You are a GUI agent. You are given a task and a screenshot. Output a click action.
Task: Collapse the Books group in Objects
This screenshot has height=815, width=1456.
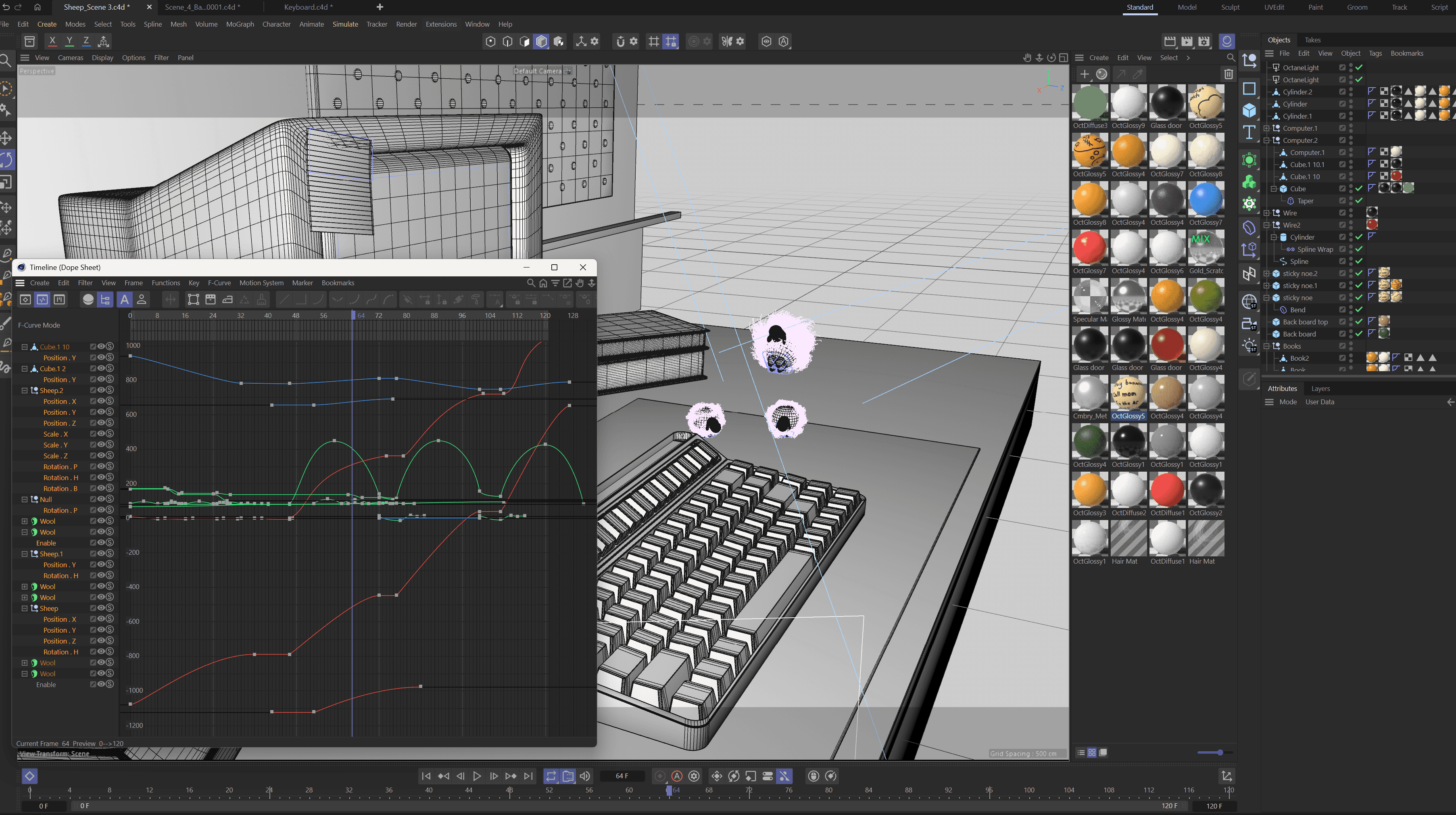[1267, 346]
